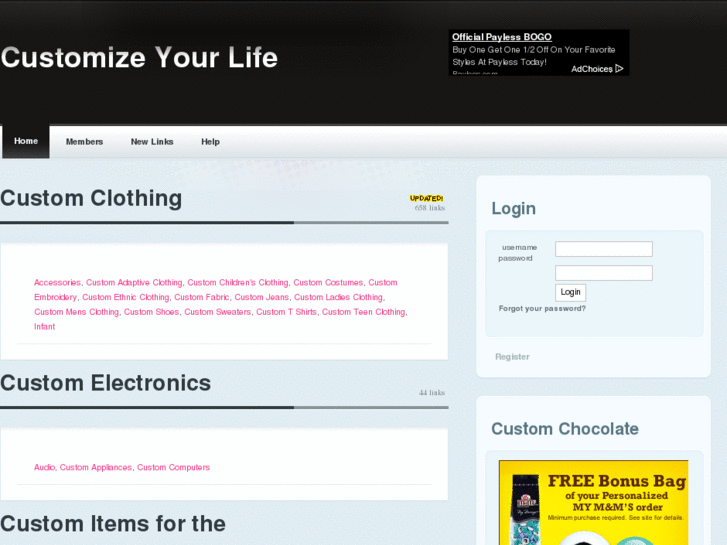The height and width of the screenshot is (545, 727).
Task: Open the Members menu item
Action: point(84,141)
